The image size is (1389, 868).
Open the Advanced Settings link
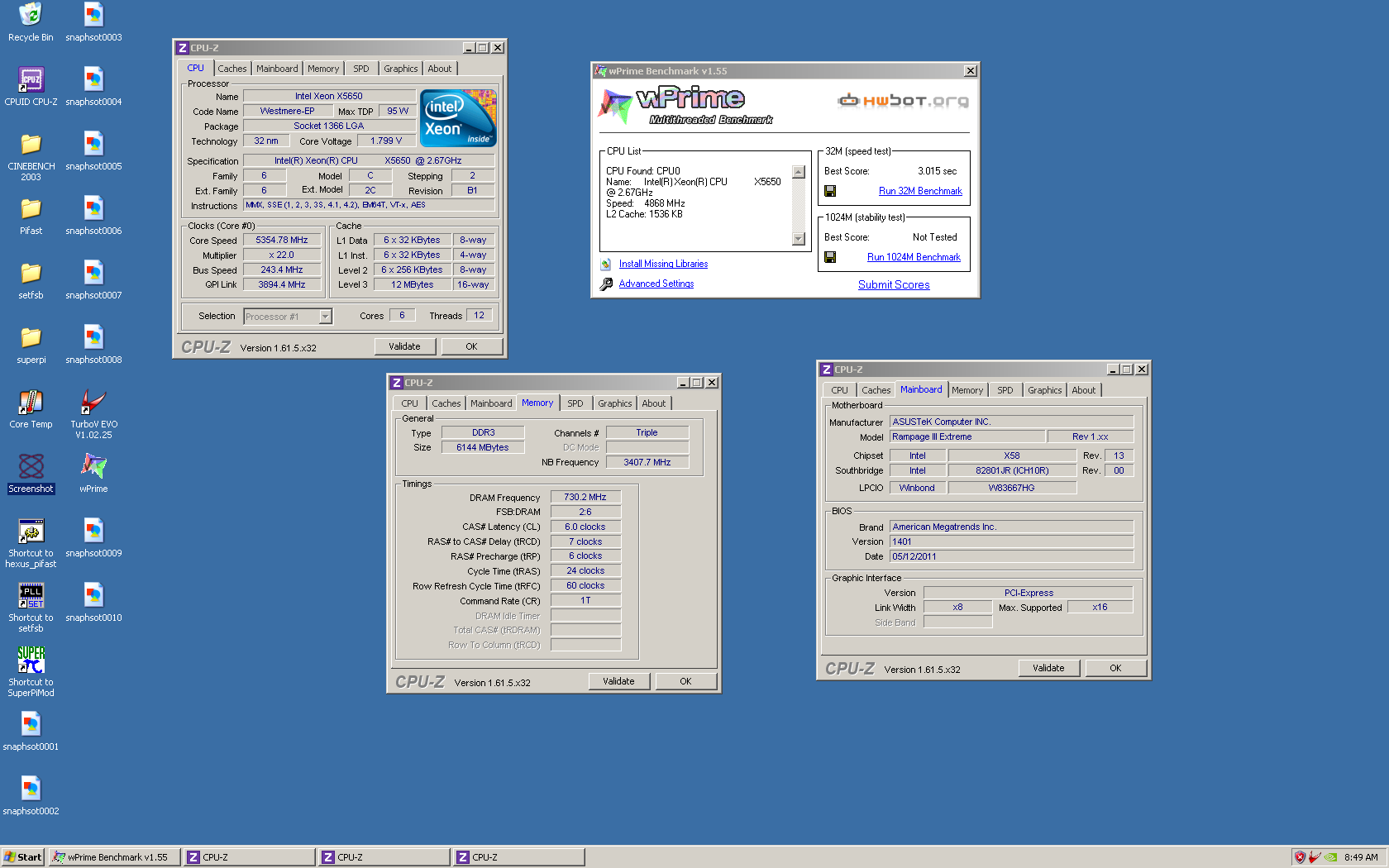pyautogui.click(x=656, y=284)
